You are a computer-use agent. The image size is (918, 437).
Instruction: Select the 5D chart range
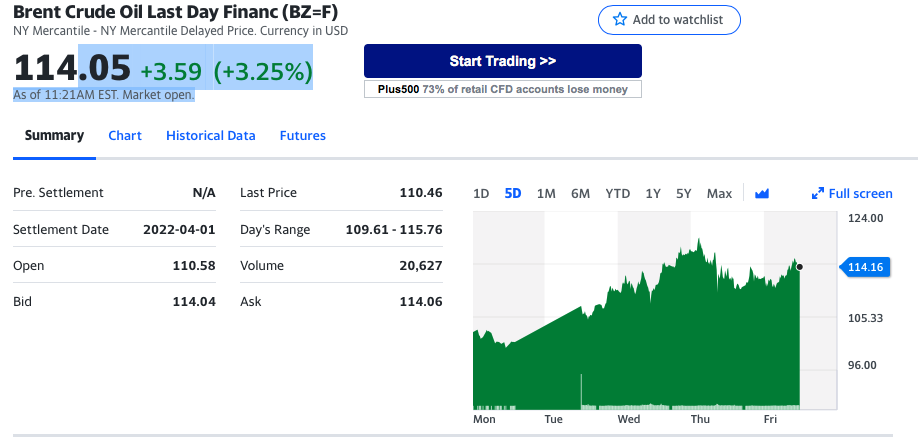click(513, 193)
